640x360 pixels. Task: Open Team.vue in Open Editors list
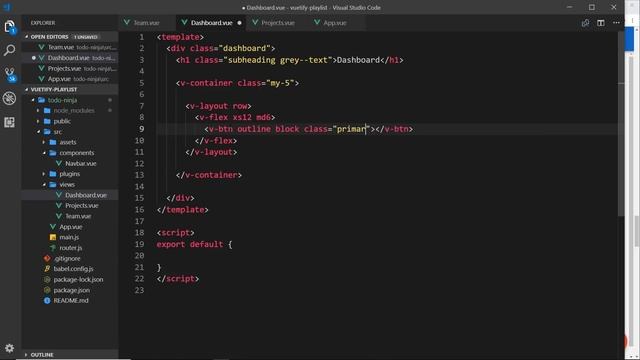click(70, 47)
